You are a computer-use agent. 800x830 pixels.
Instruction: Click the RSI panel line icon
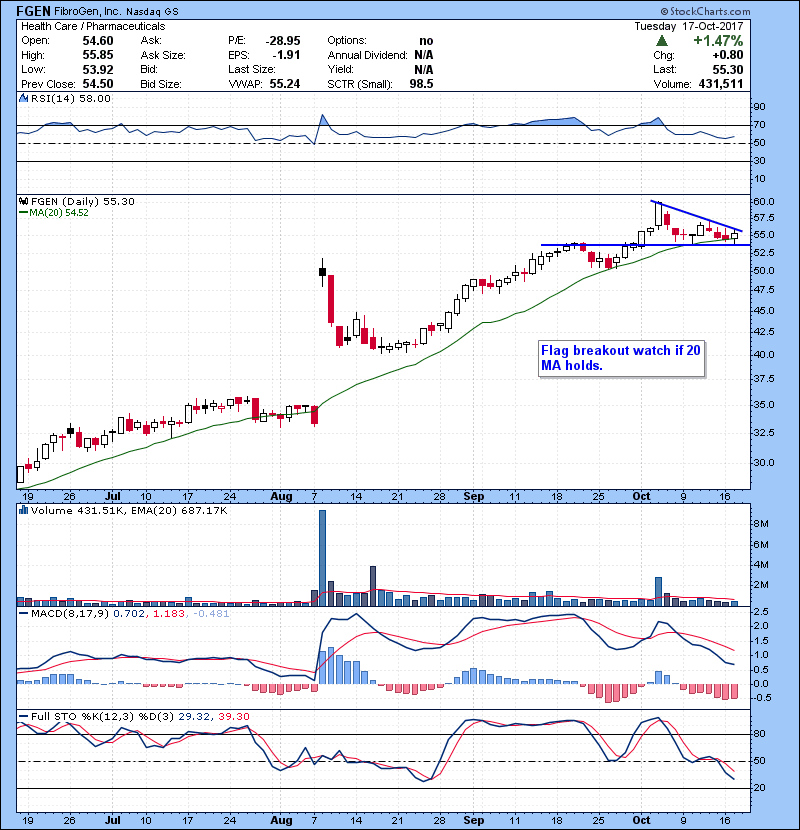tap(23, 98)
